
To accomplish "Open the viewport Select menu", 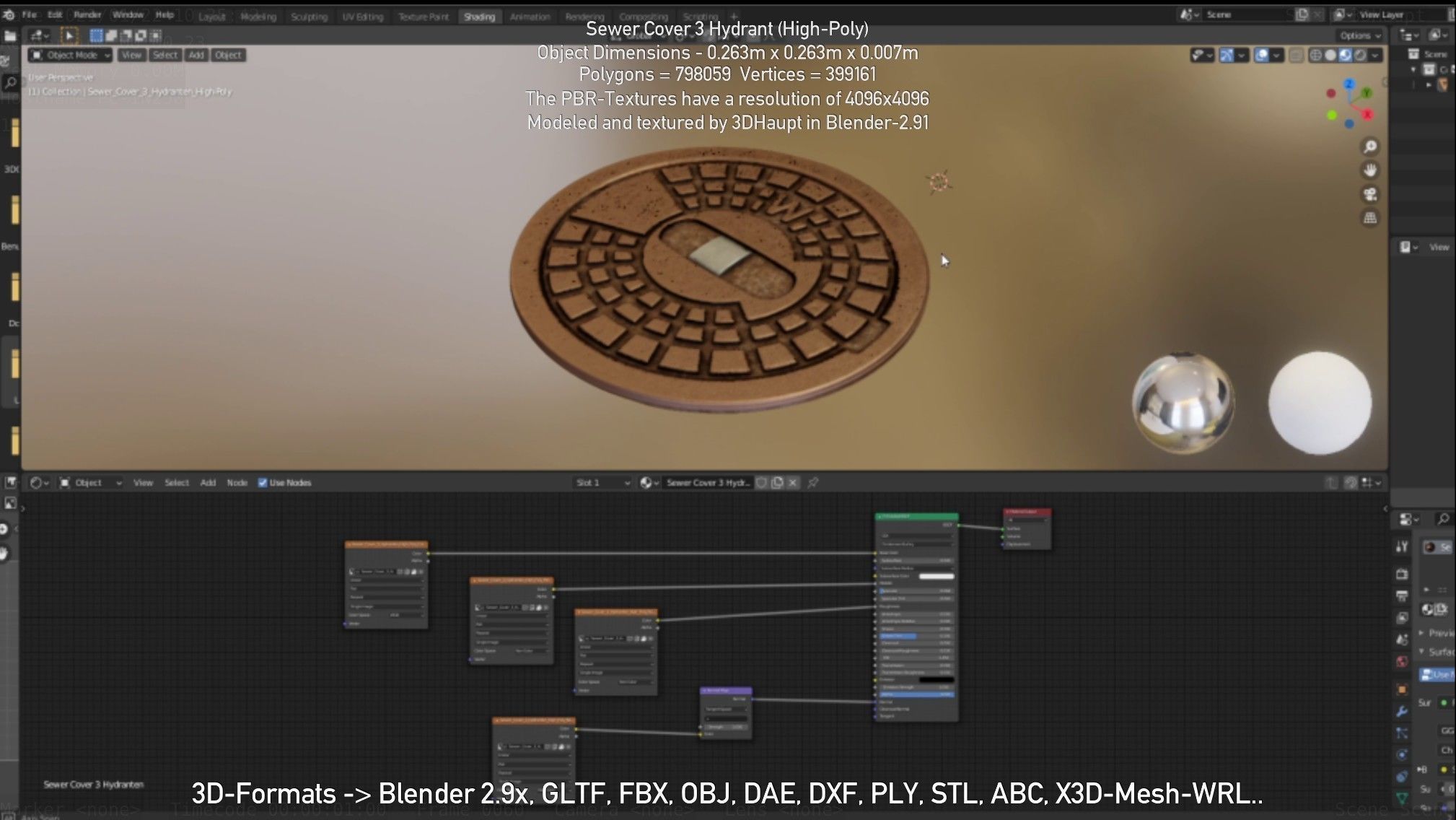I will [x=165, y=55].
